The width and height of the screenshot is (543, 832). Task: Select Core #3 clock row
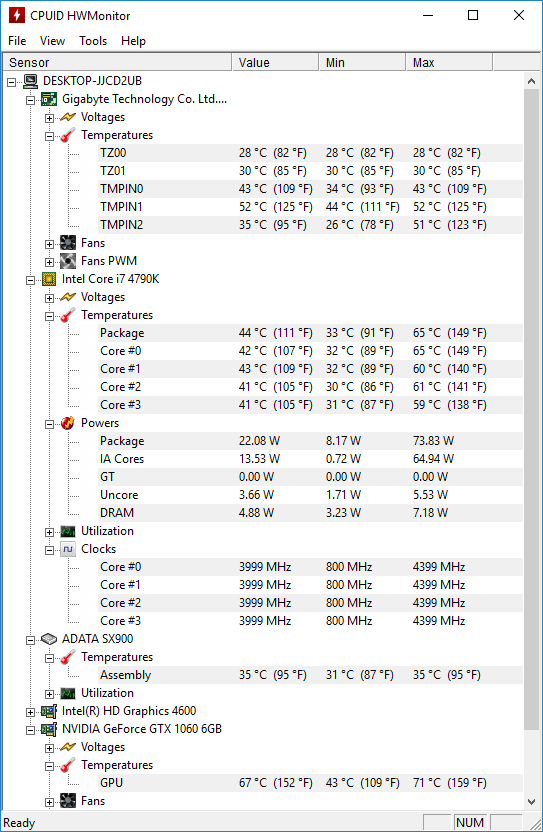[311, 621]
